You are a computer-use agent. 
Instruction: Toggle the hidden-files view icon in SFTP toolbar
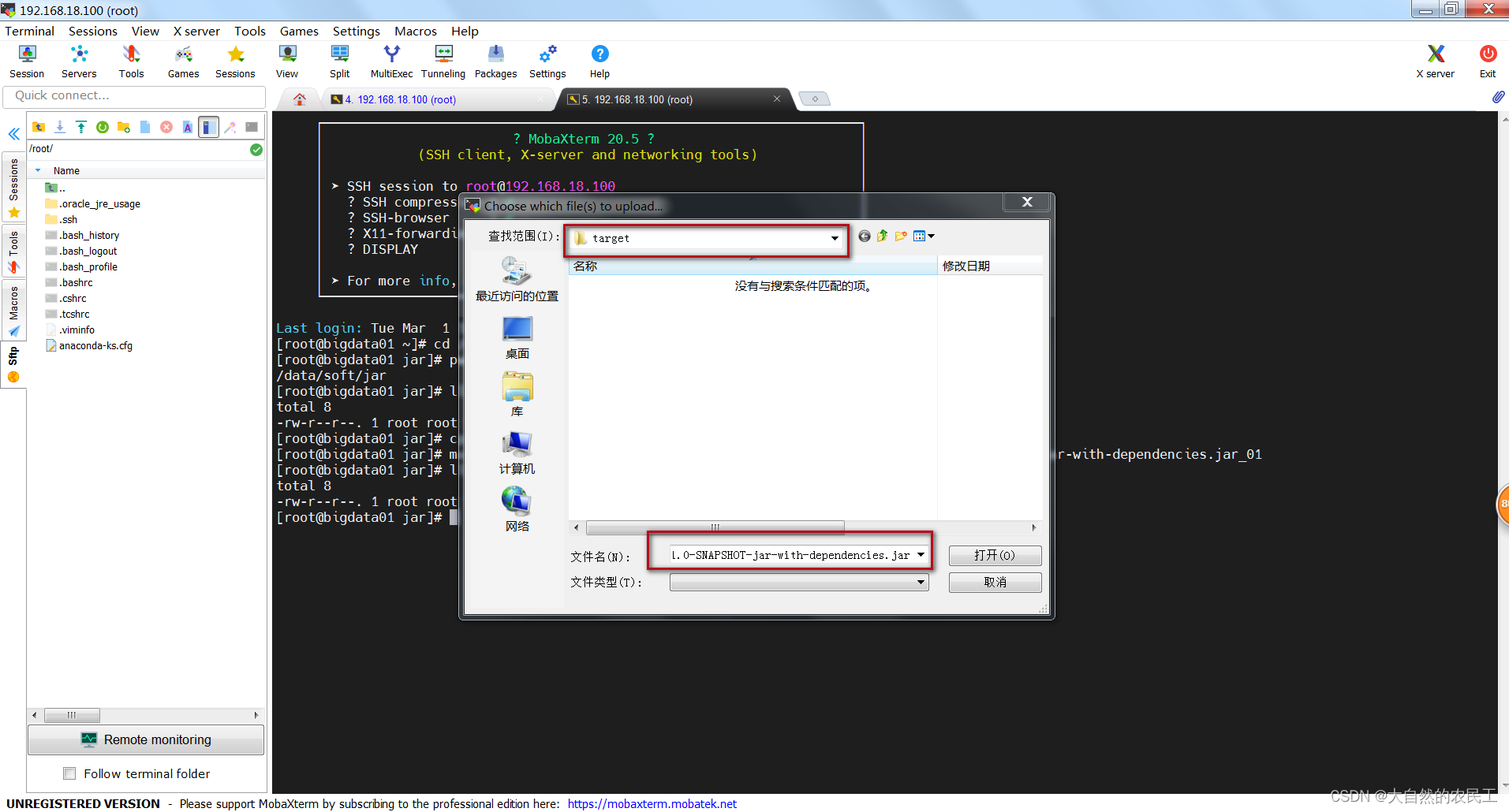point(209,127)
